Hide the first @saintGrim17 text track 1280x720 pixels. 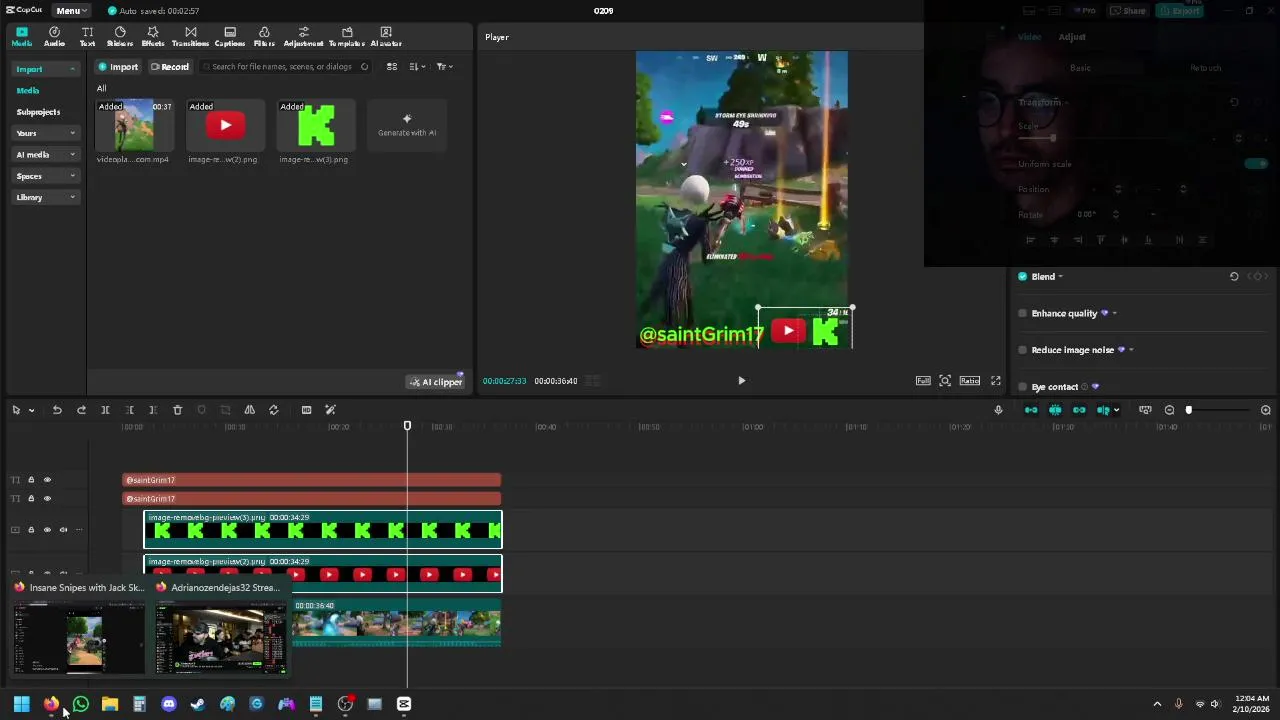click(46, 480)
